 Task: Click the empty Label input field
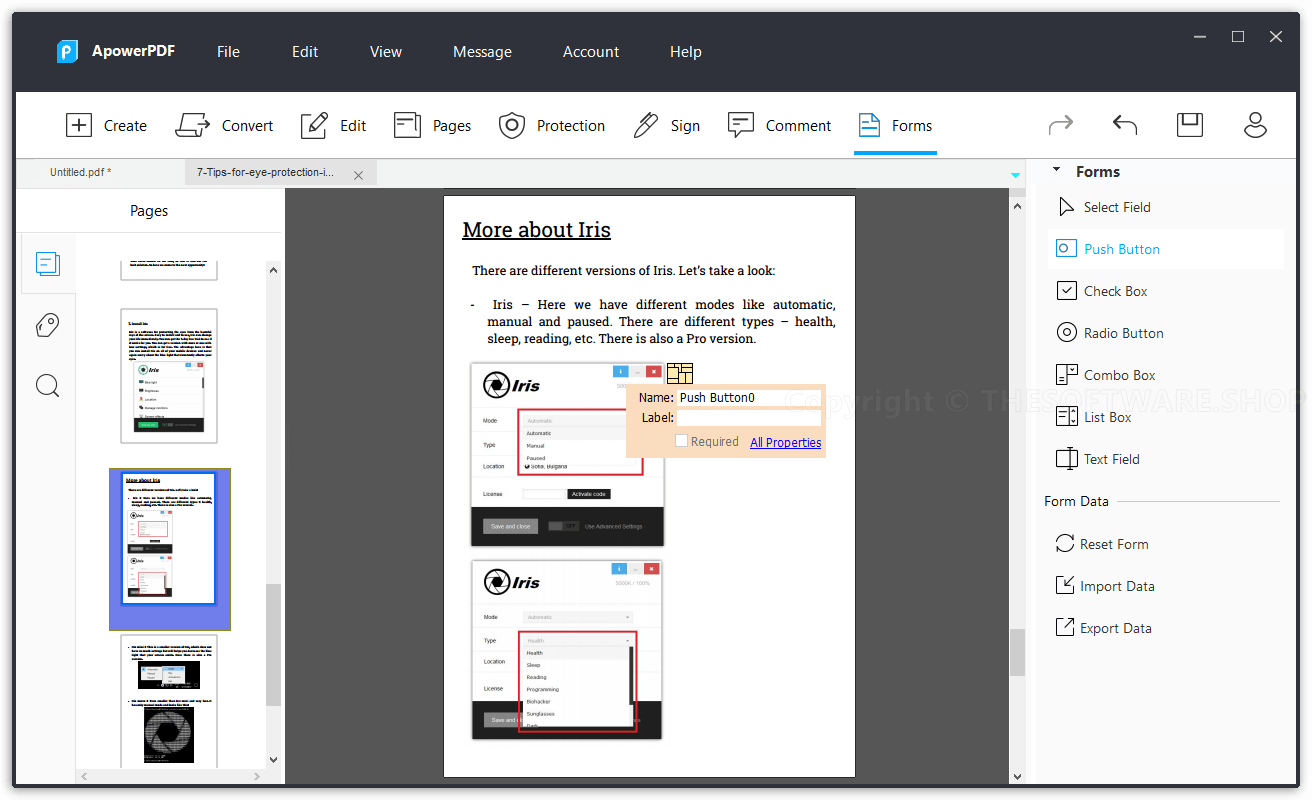coord(749,418)
